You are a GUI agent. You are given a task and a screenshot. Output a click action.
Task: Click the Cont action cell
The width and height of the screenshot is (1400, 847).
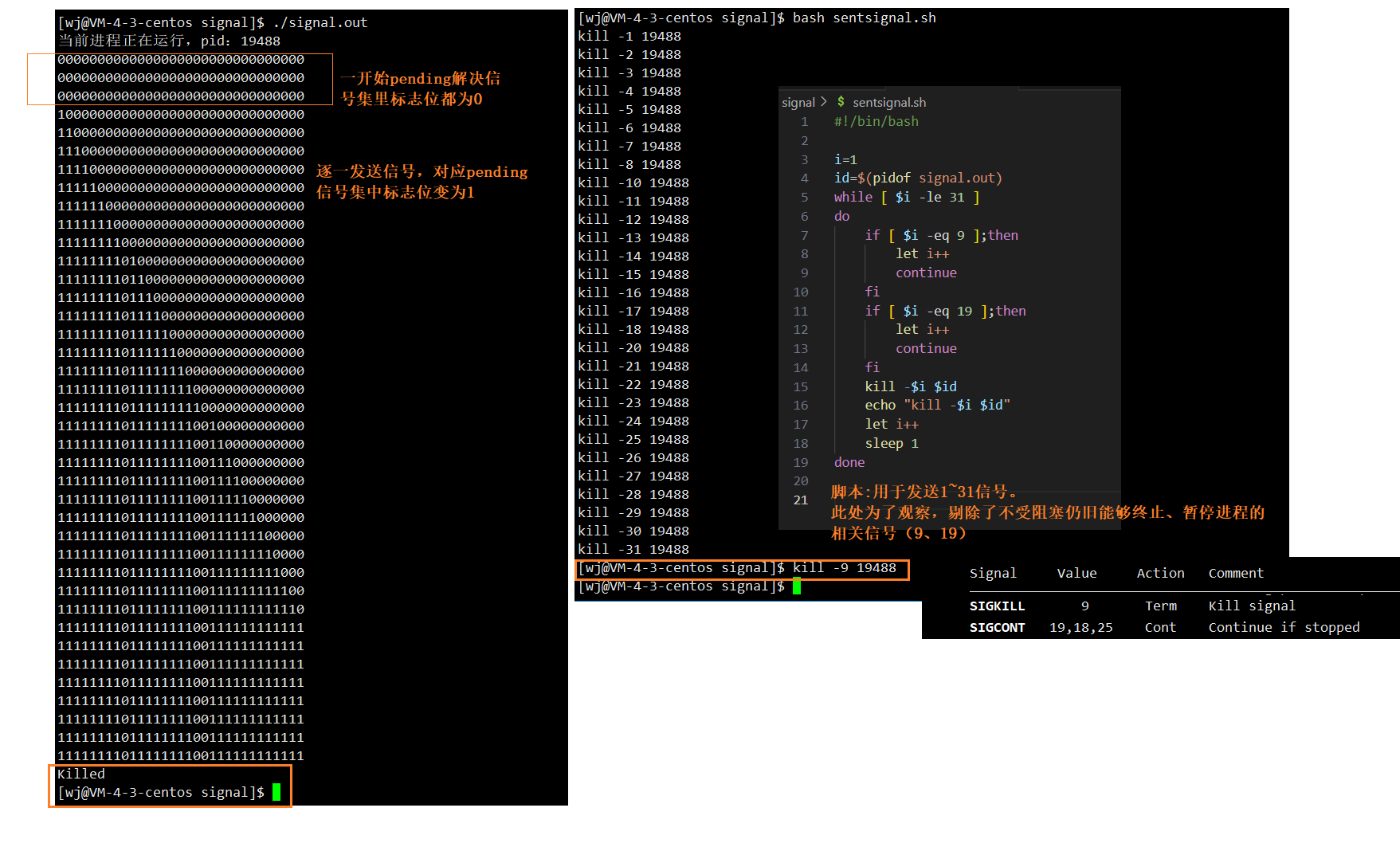pos(1160,627)
